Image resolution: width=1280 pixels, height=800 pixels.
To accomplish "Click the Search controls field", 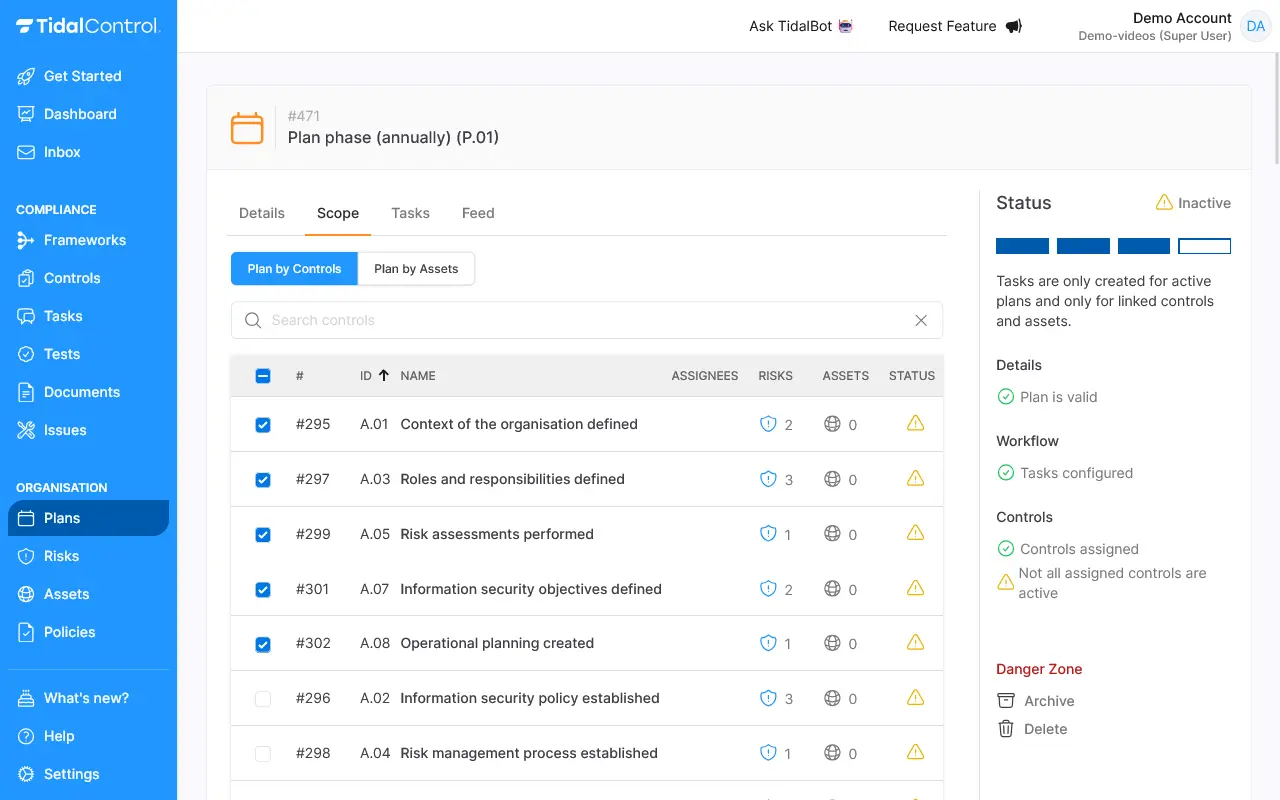I will pos(586,320).
